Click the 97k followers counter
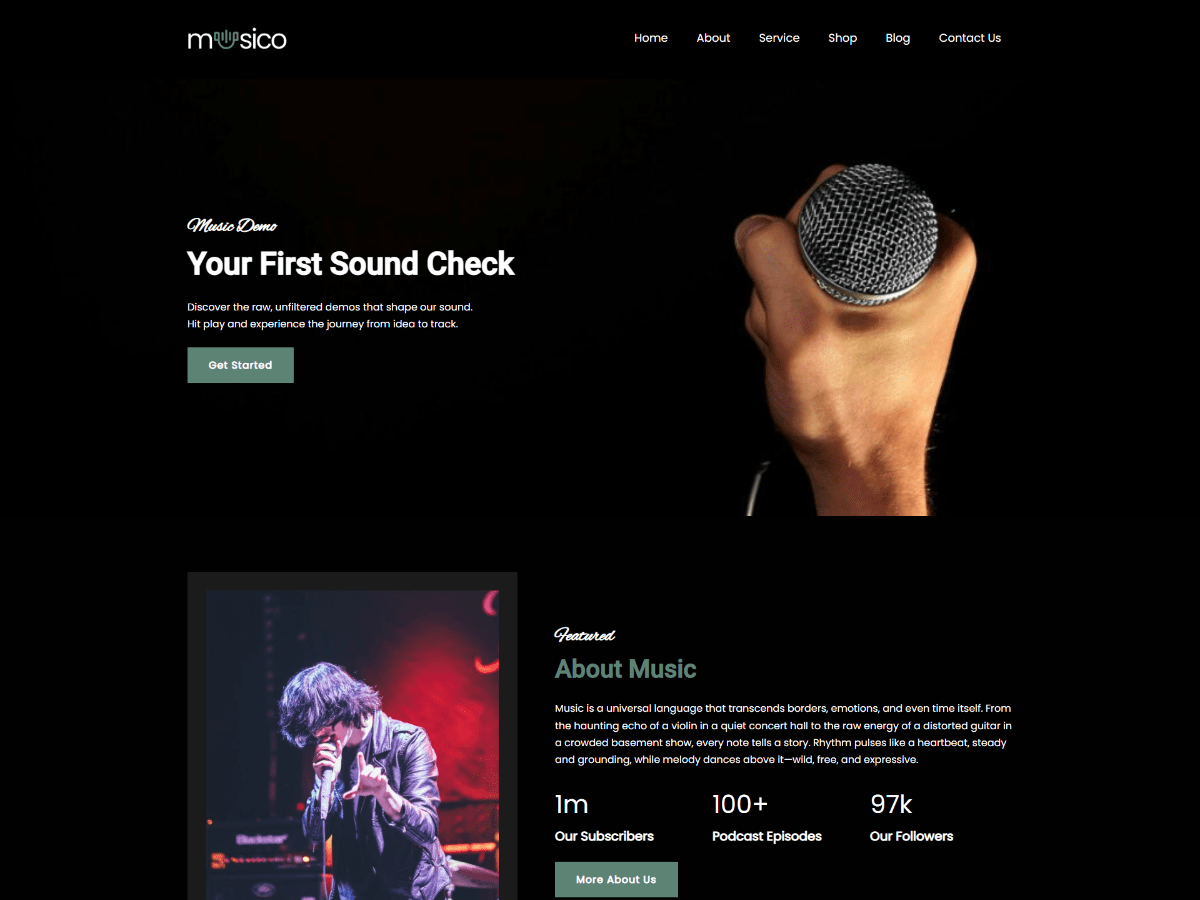 coord(891,804)
